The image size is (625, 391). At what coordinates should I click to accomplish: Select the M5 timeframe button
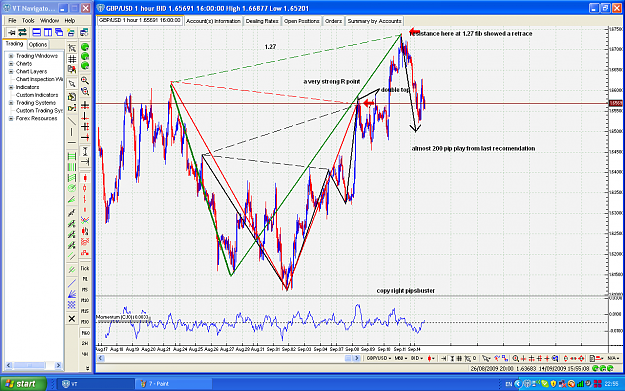tap(85, 290)
